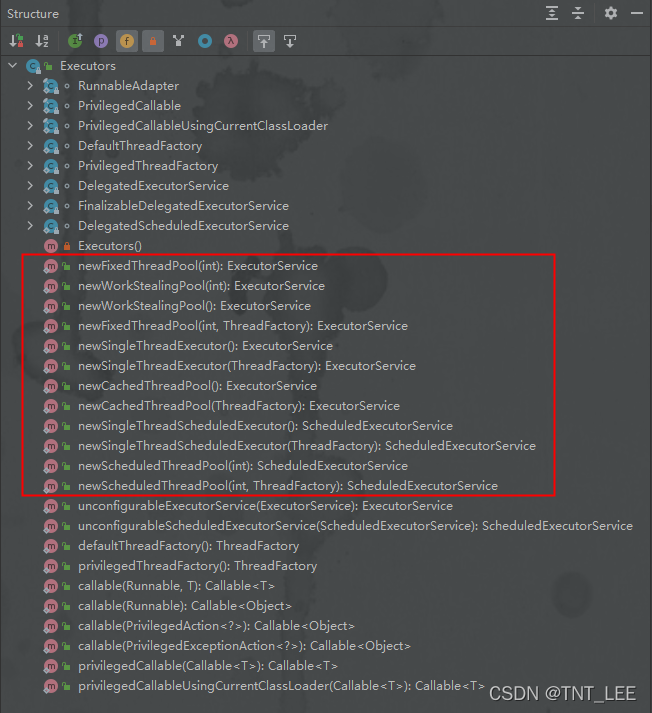This screenshot has height=713, width=652.
Task: Toggle Show Properties filter
Action: [x=101, y=41]
